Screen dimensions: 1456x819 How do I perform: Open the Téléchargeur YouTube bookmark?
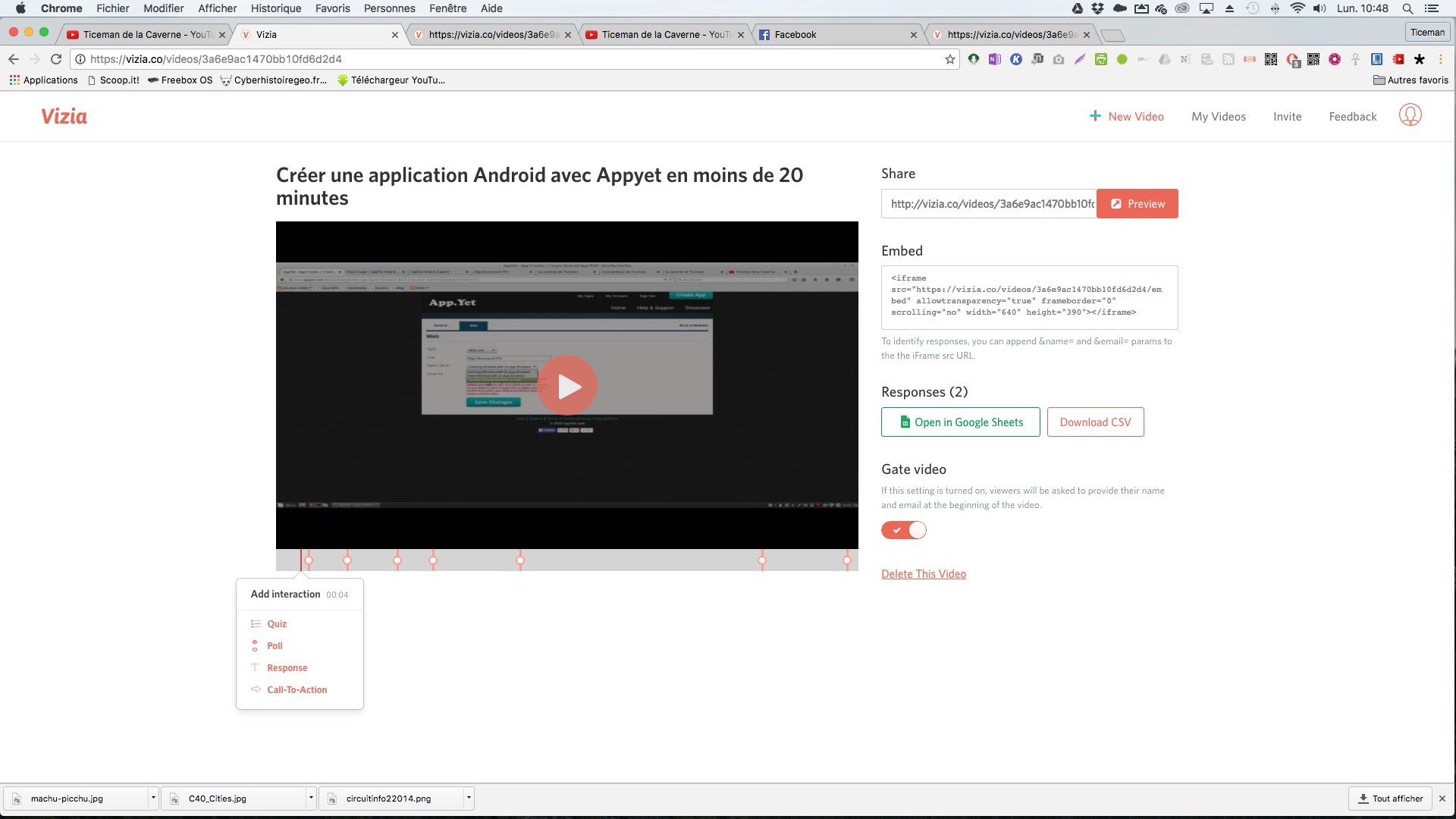point(391,80)
